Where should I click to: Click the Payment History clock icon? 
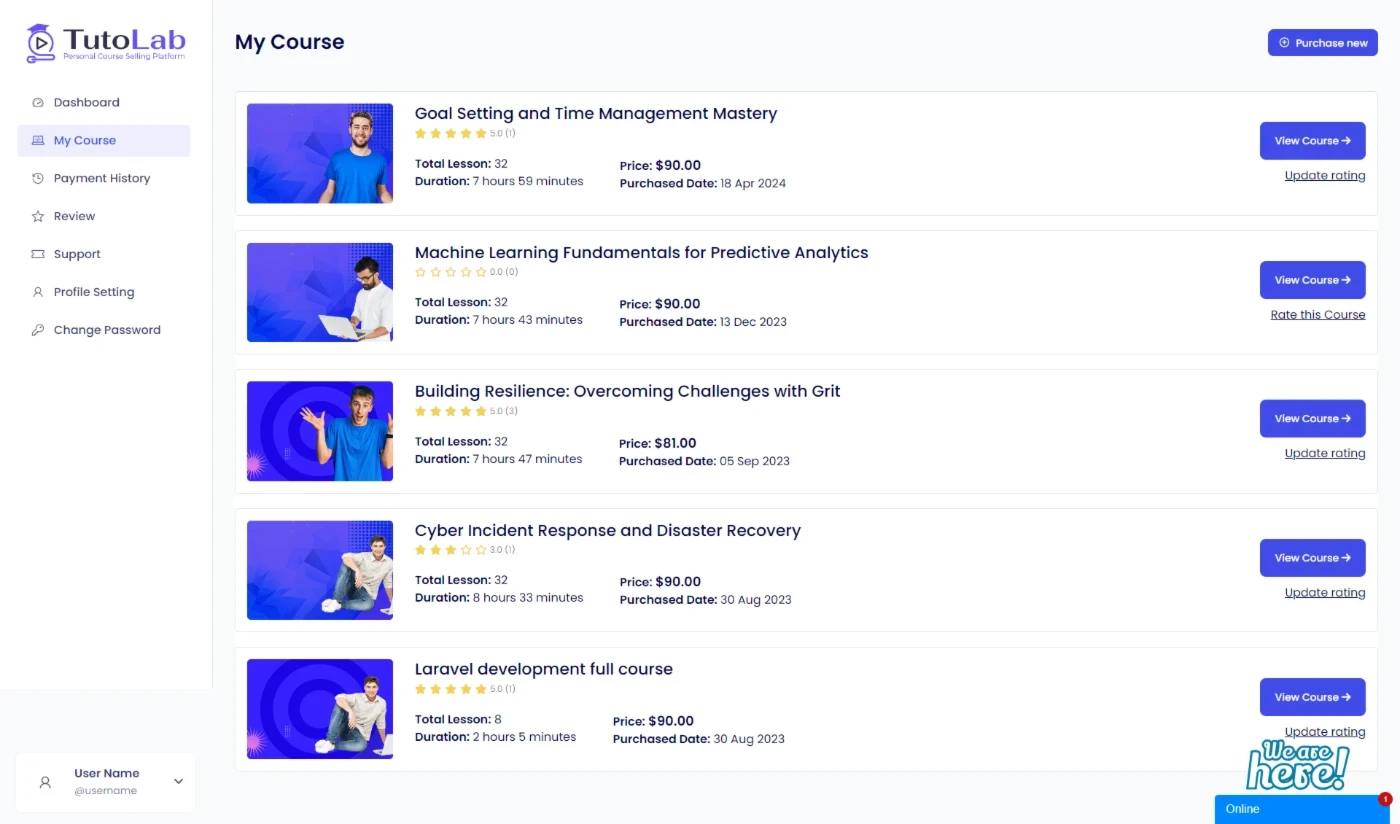pos(38,179)
